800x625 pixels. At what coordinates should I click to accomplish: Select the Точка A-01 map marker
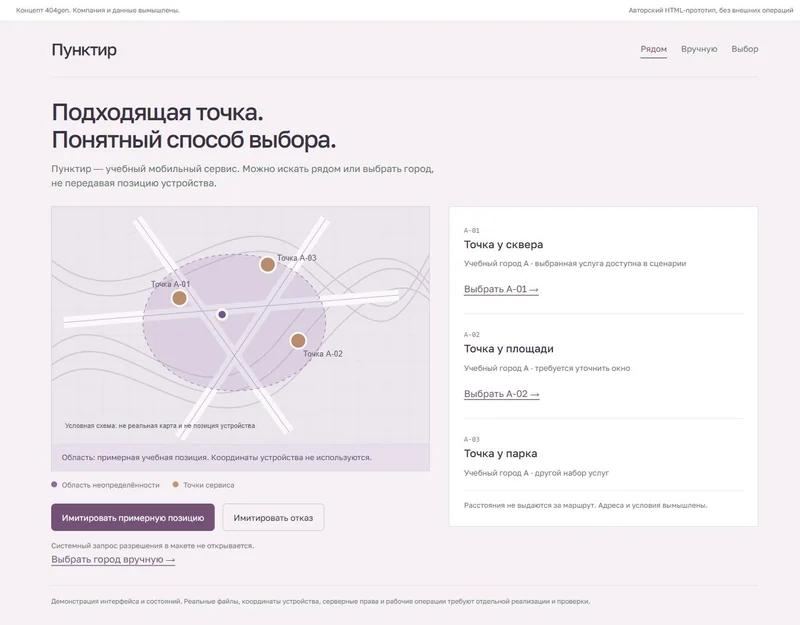click(179, 298)
